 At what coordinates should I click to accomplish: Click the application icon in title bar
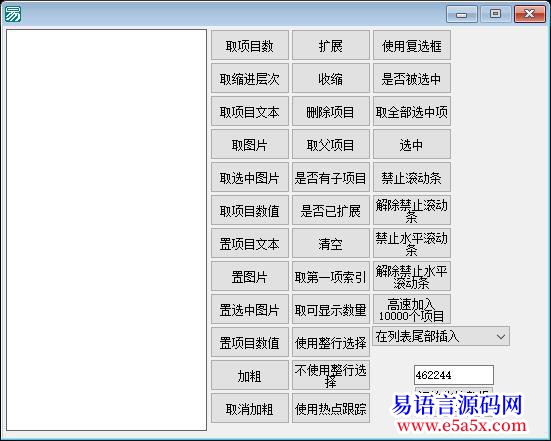(x=13, y=14)
